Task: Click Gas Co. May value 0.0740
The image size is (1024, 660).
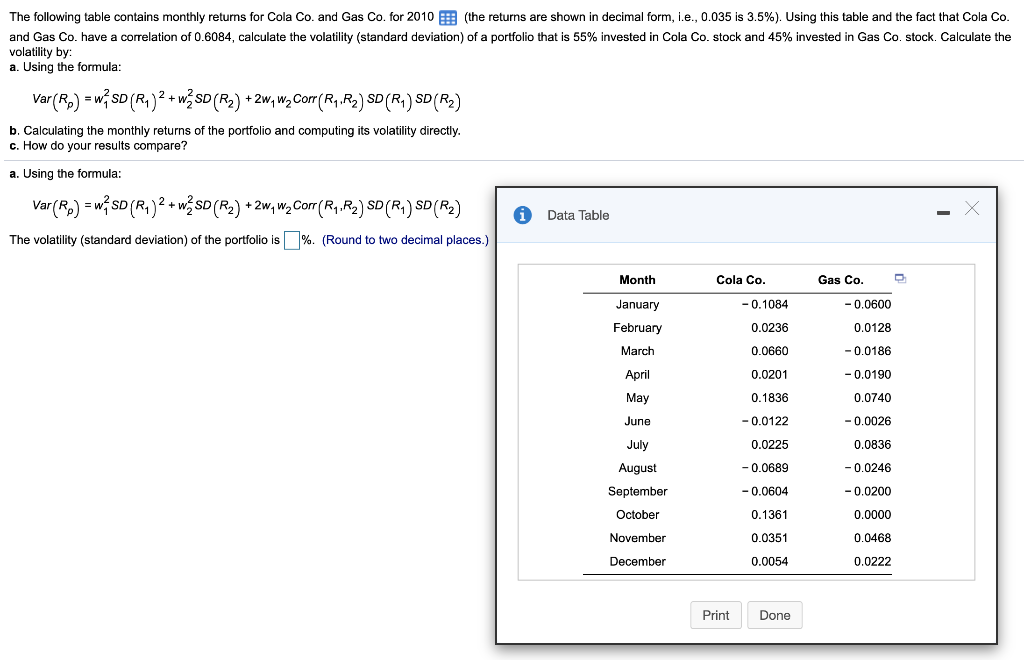Action: tap(872, 398)
